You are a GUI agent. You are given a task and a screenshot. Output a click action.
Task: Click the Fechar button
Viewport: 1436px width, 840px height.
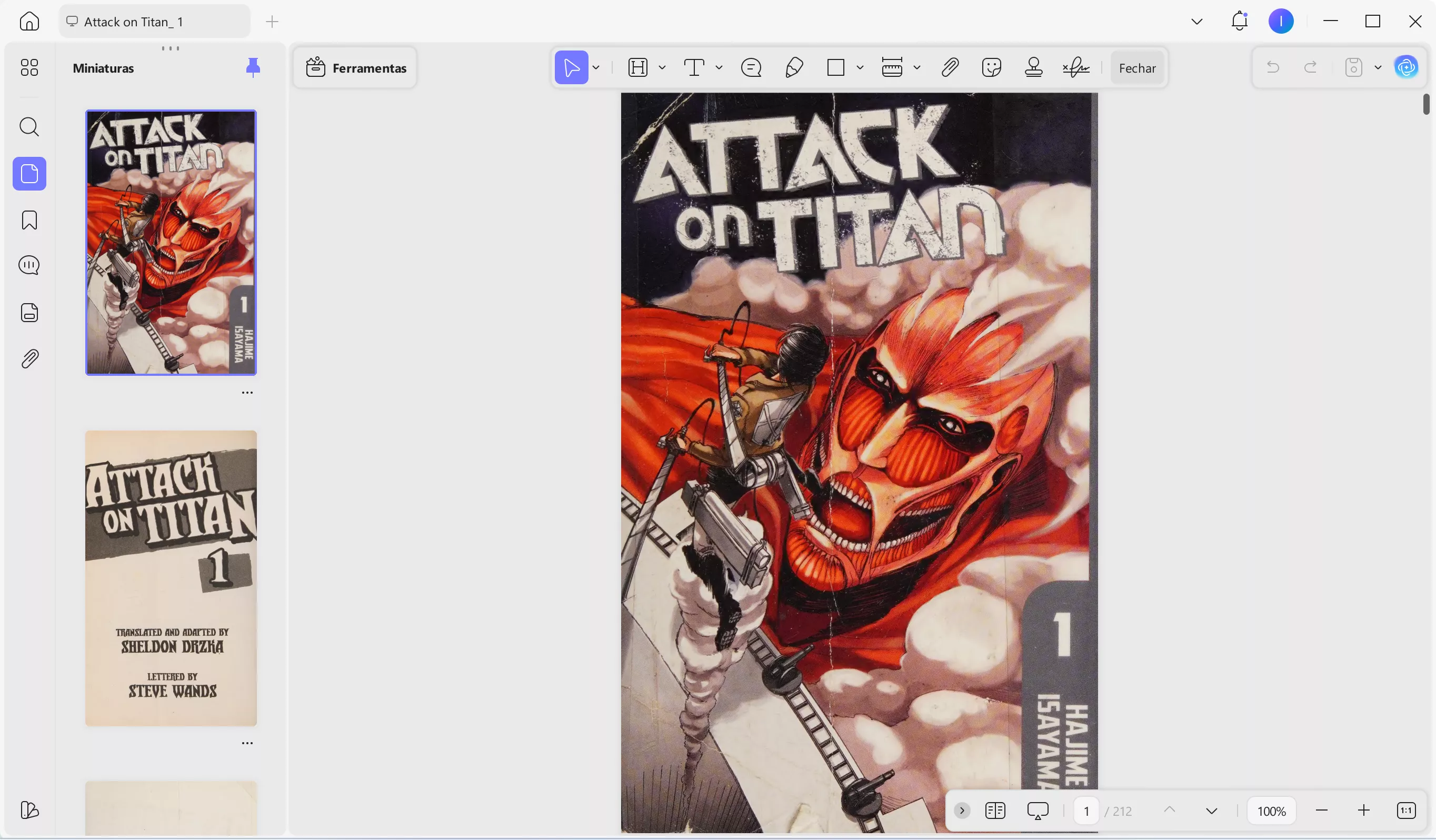tap(1138, 68)
